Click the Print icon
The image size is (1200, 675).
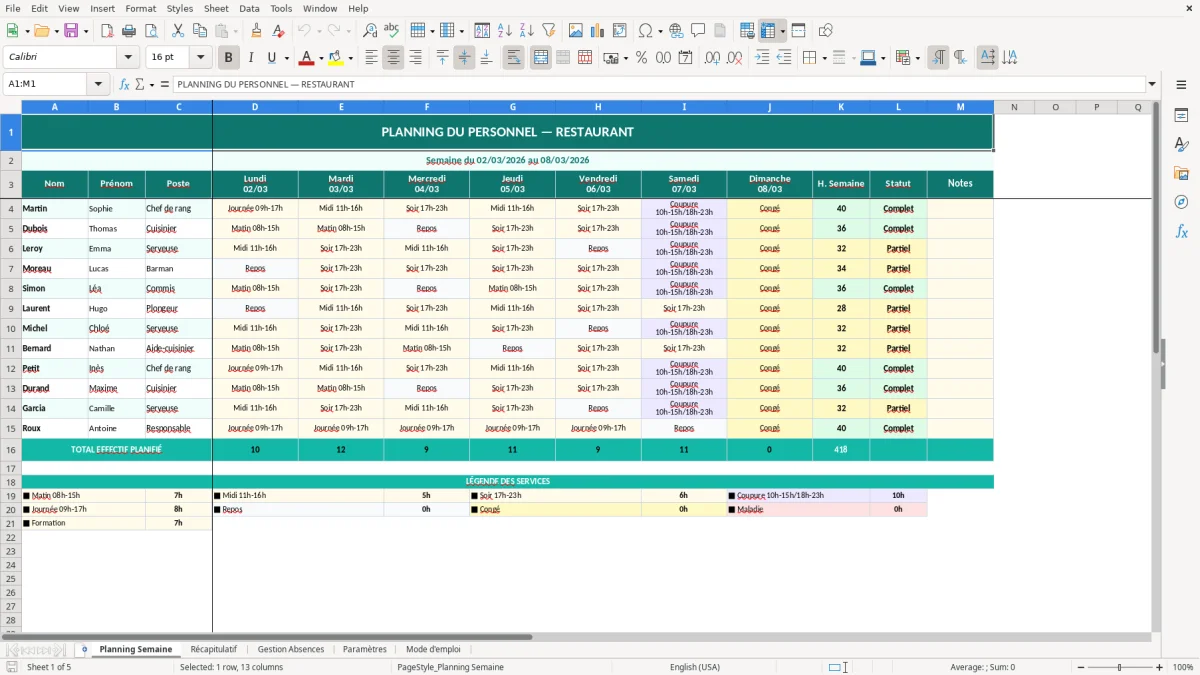128,31
